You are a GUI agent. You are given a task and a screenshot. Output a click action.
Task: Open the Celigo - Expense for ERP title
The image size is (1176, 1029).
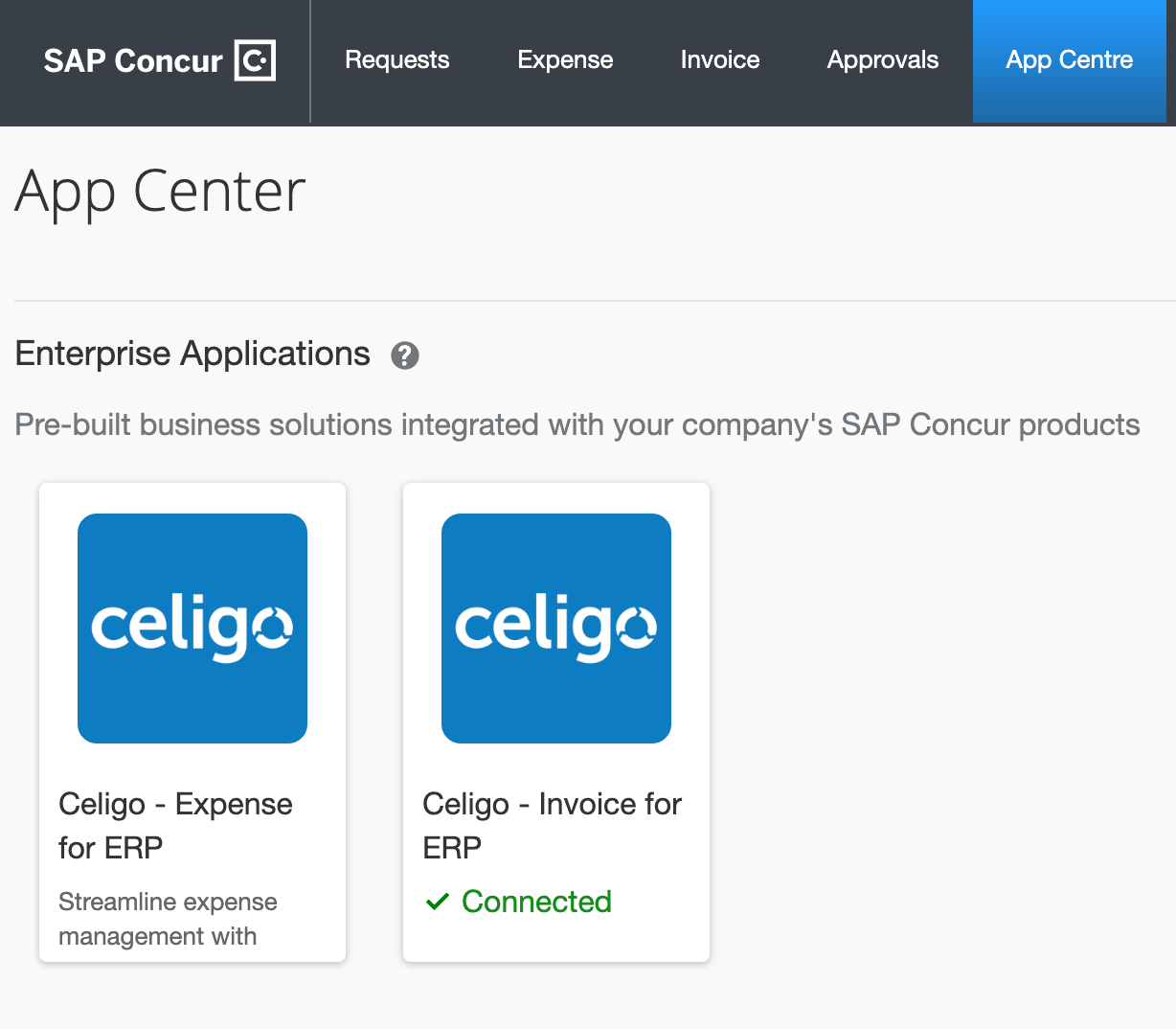[175, 825]
